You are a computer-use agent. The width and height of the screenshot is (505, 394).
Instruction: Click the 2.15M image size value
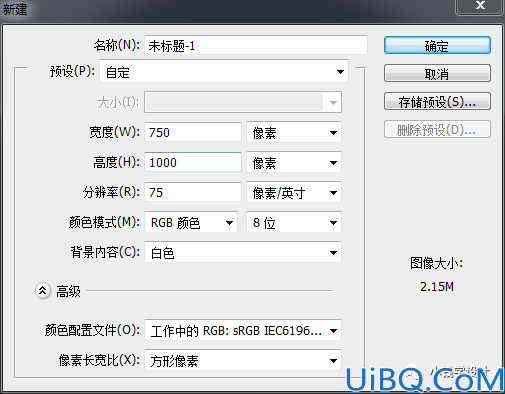437,287
